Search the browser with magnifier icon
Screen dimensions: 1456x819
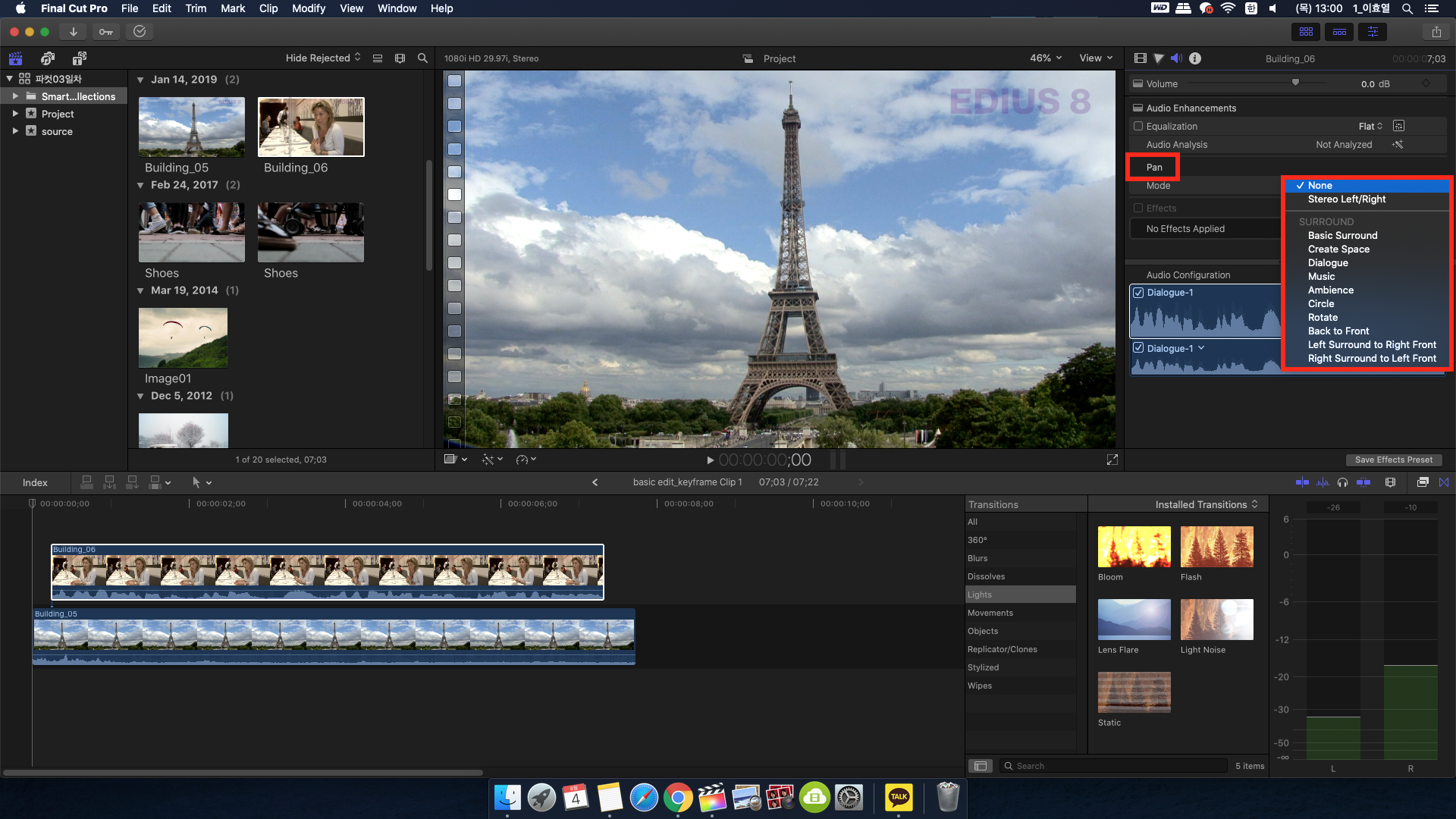(422, 58)
